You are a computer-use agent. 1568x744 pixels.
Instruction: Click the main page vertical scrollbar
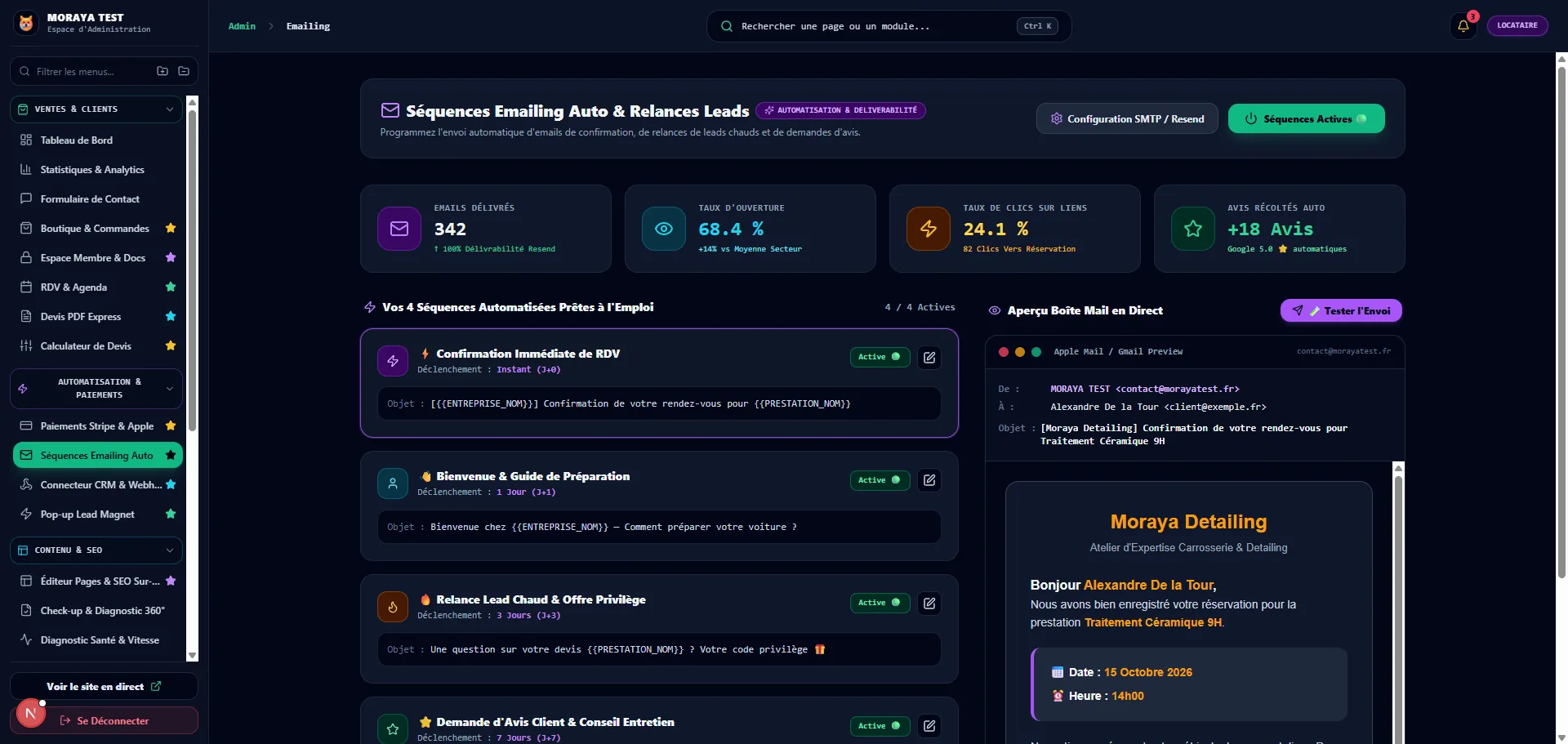click(1561, 323)
